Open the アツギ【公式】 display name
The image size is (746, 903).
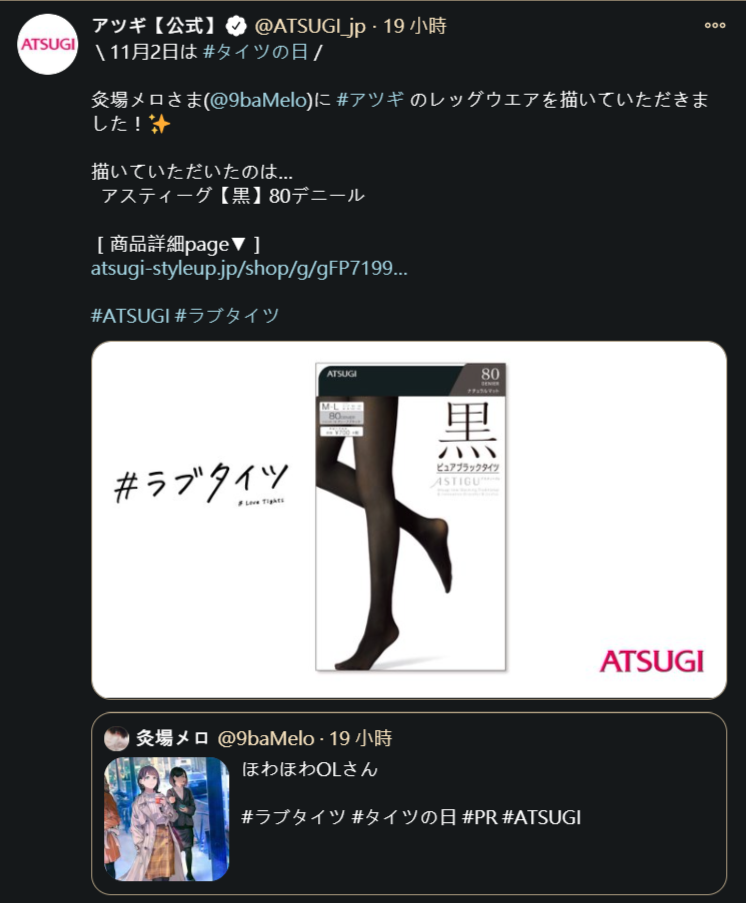pyautogui.click(x=157, y=26)
